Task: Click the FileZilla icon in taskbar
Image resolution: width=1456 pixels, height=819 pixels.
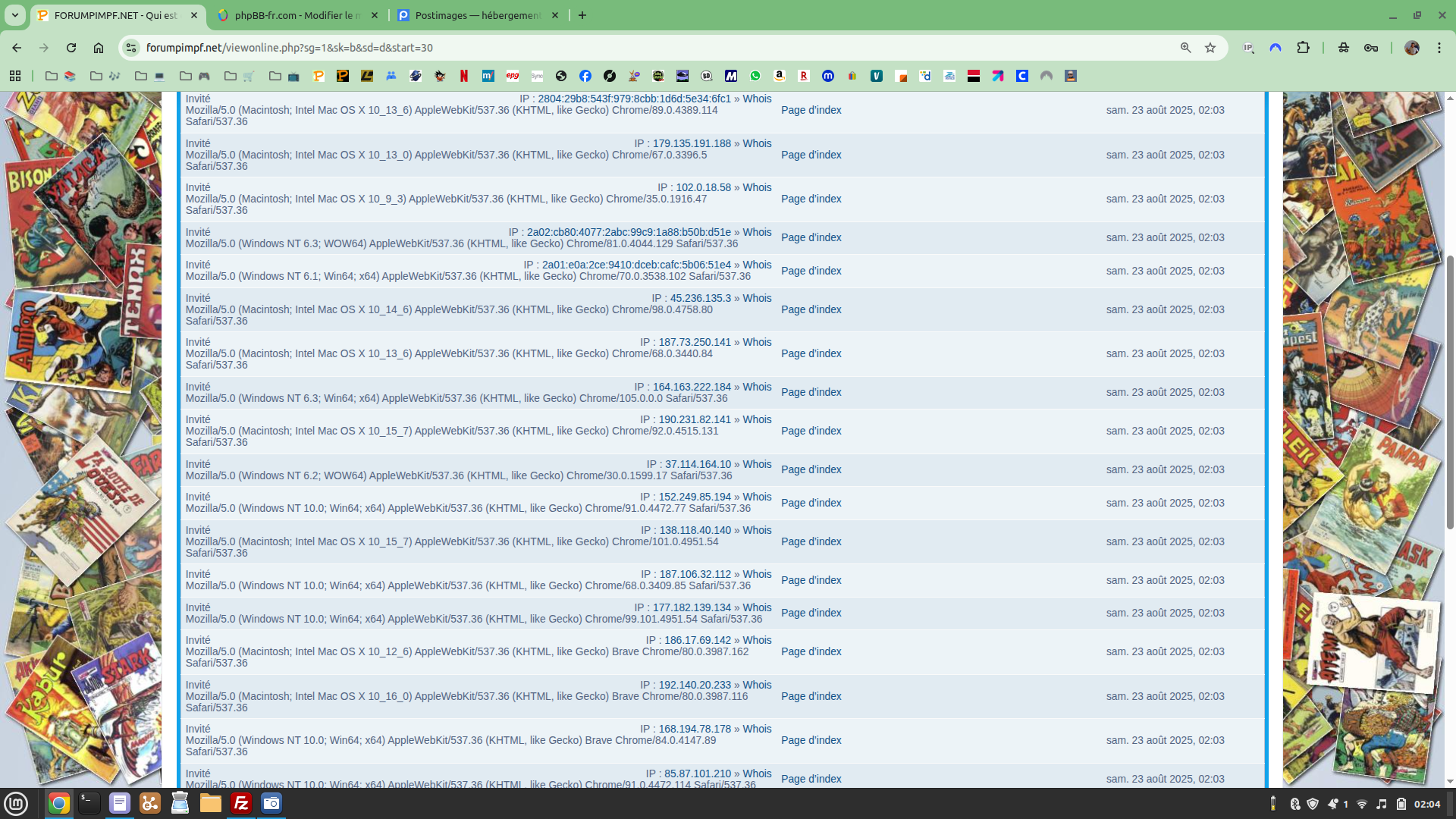Action: [x=241, y=803]
